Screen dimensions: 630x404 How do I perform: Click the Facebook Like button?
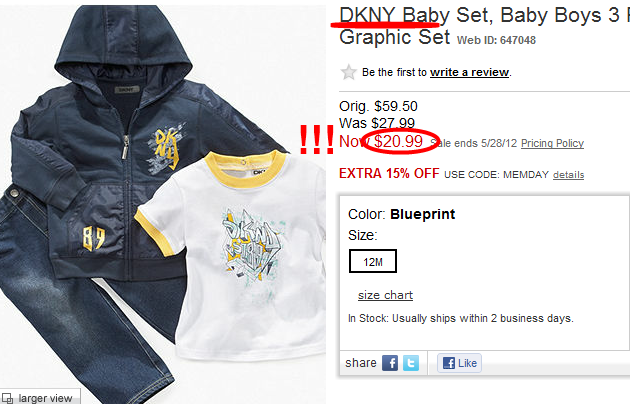point(459,363)
